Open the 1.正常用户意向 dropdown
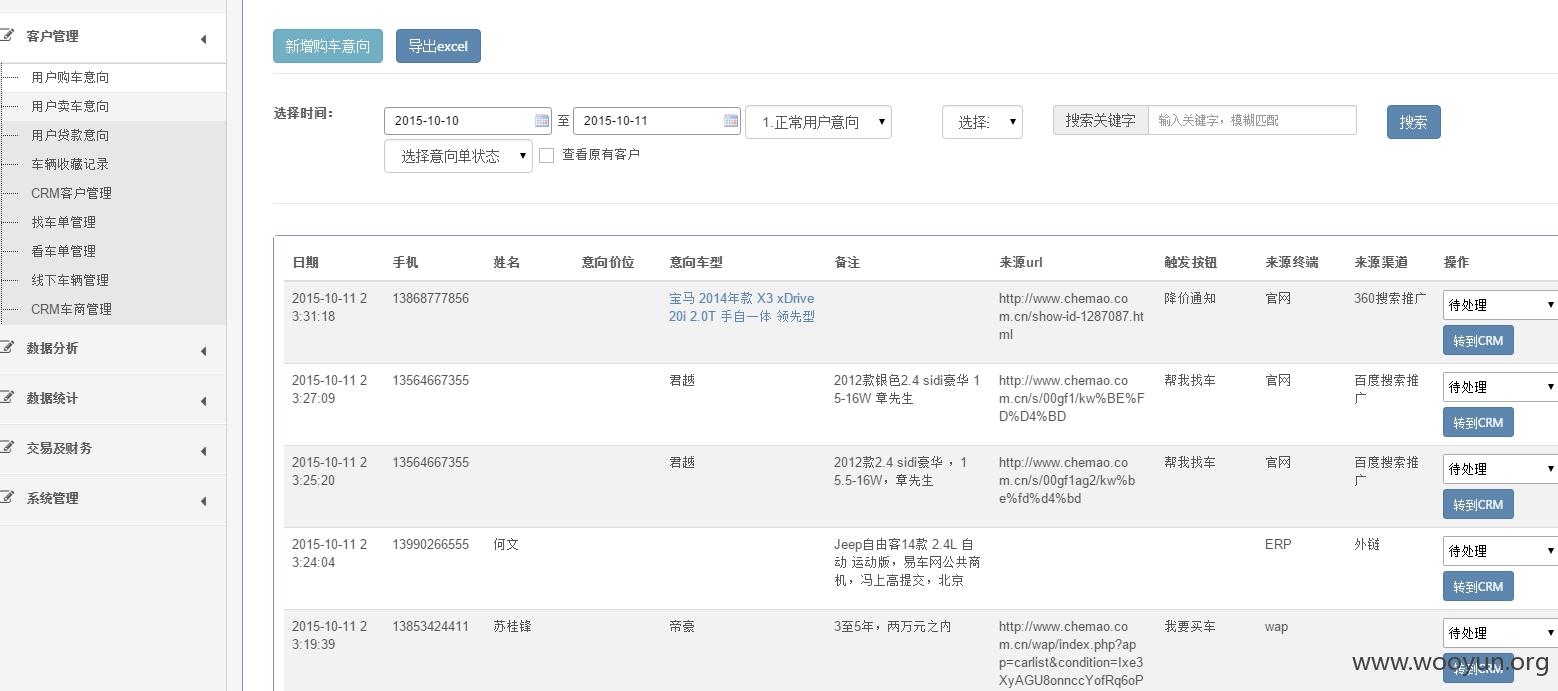1558x691 pixels. click(818, 122)
